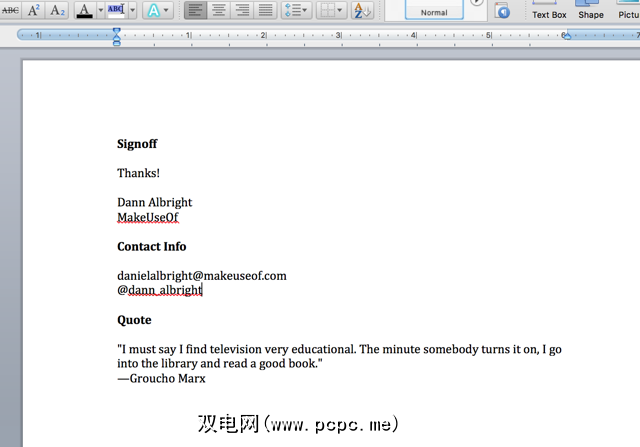The width and height of the screenshot is (640, 447).
Task: Click the Contact Info heading
Action: (x=152, y=247)
